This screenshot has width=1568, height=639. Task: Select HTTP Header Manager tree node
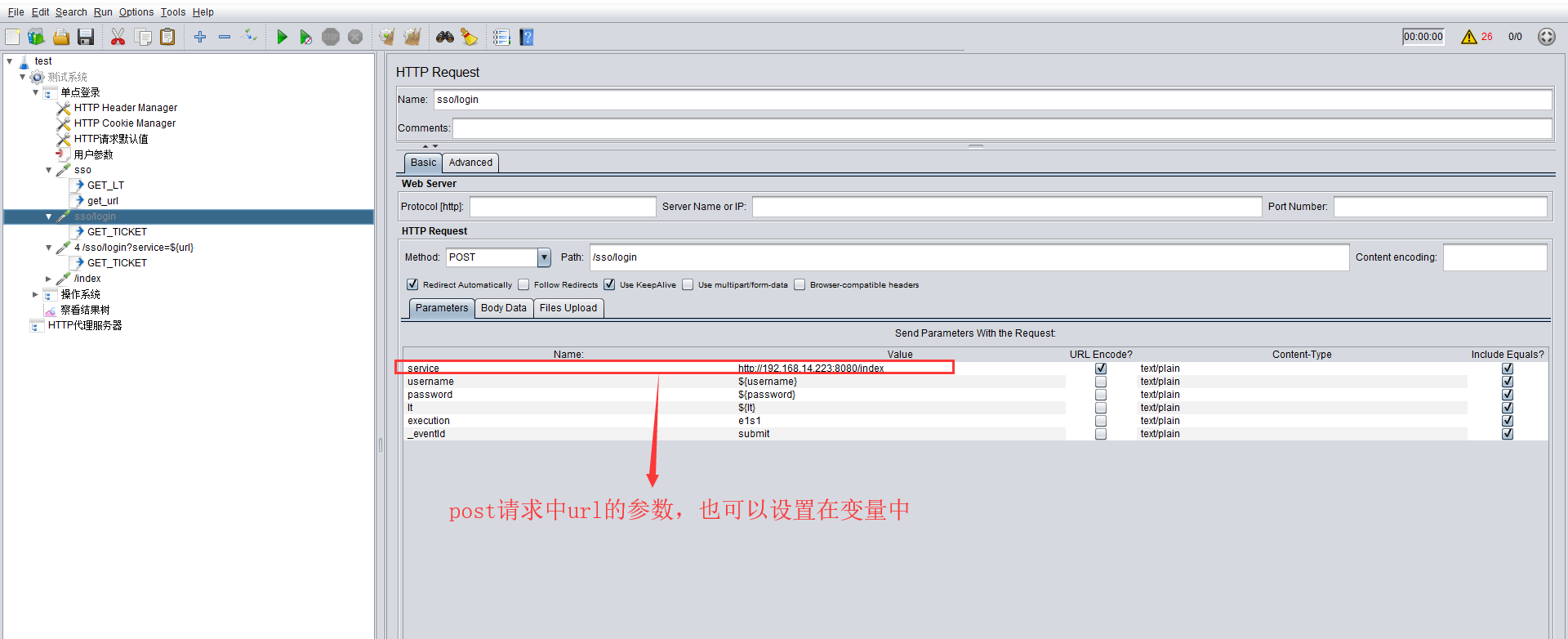125,108
